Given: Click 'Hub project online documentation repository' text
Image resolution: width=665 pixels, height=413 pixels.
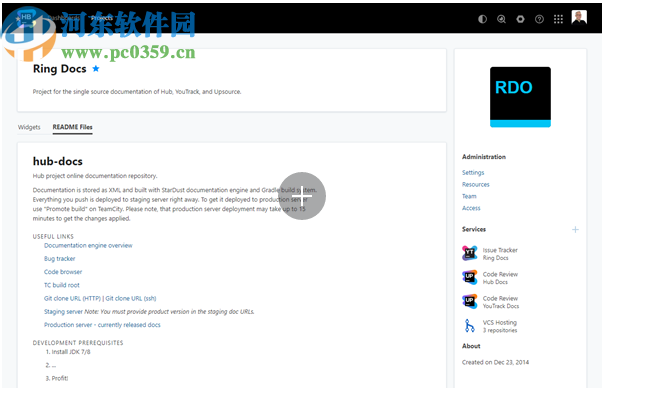Looking at the screenshot, I should click(95, 176).
